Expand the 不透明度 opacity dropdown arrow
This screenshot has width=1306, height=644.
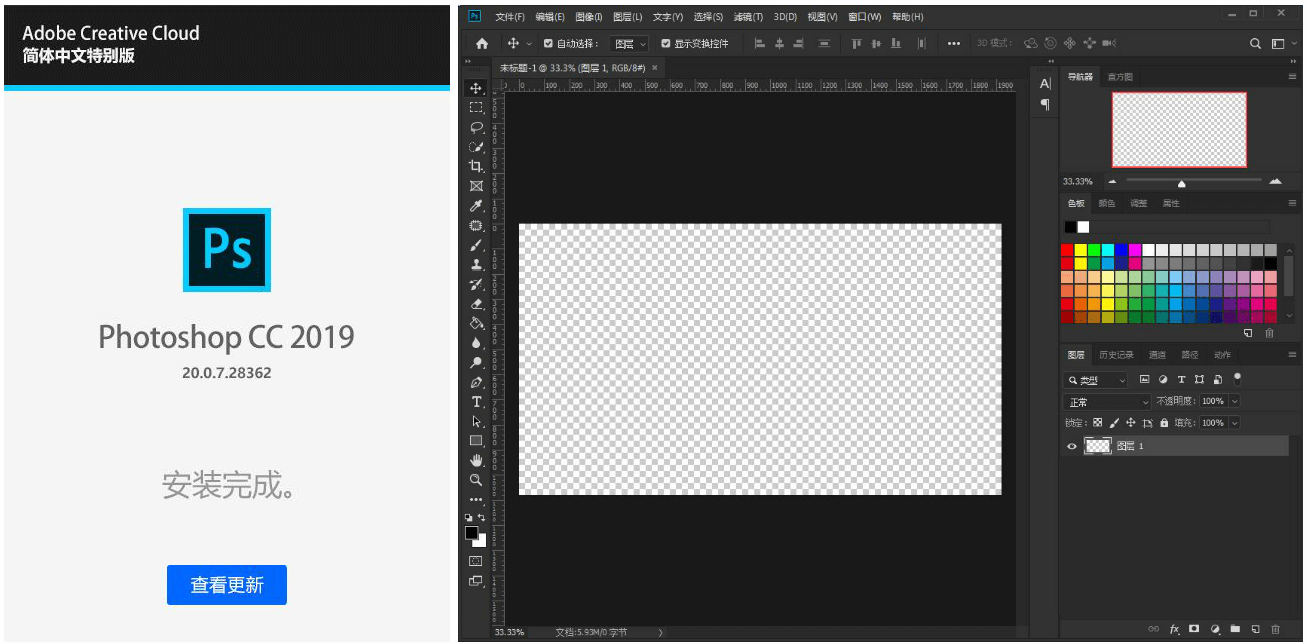pyautogui.click(x=1235, y=401)
